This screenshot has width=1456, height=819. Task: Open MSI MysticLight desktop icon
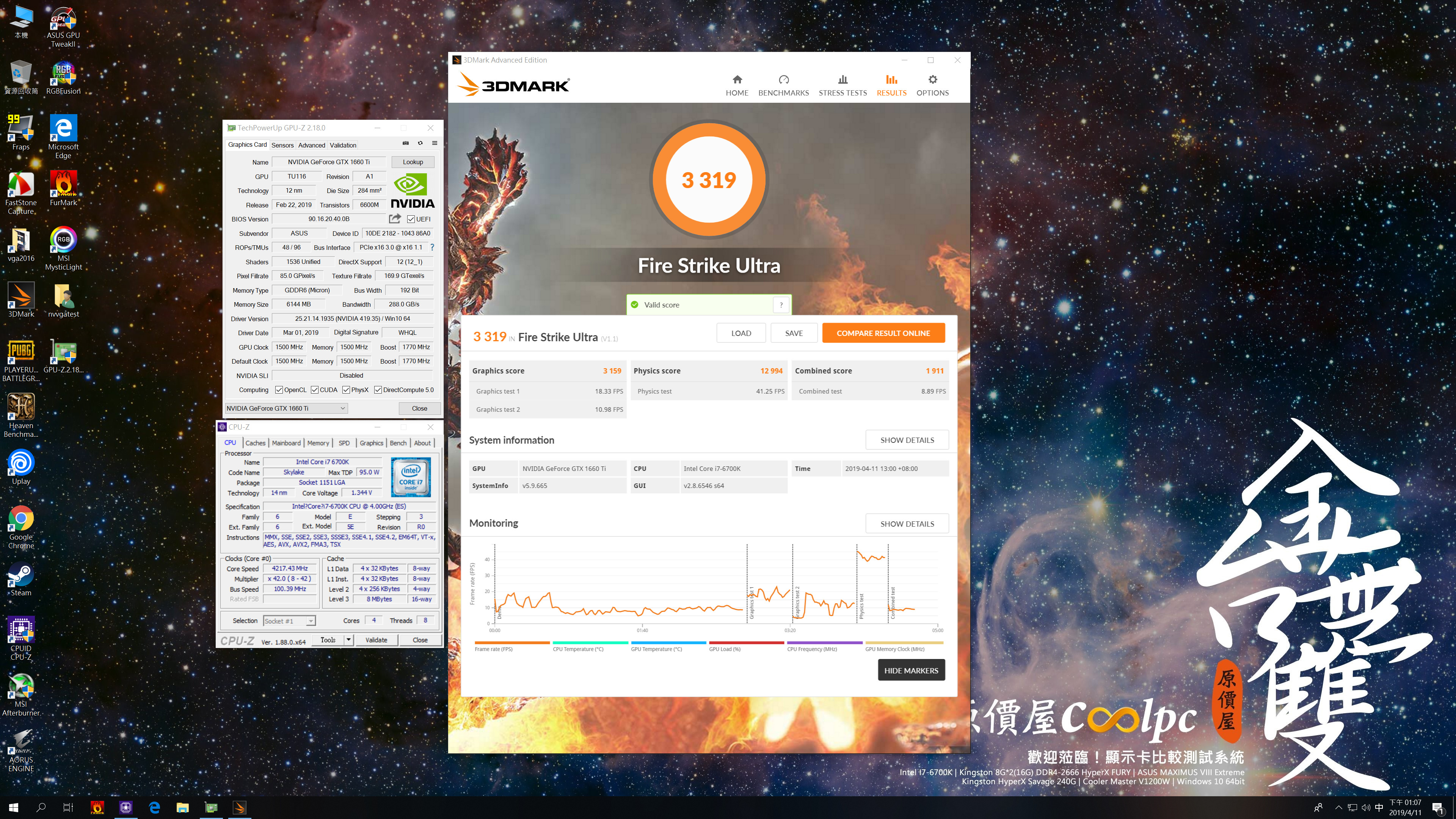tap(63, 249)
